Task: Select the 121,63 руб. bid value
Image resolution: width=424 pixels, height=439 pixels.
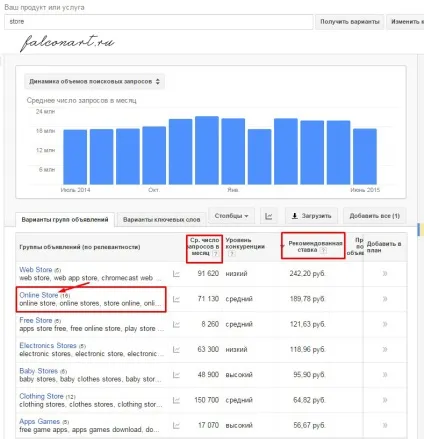Action: pyautogui.click(x=307, y=324)
